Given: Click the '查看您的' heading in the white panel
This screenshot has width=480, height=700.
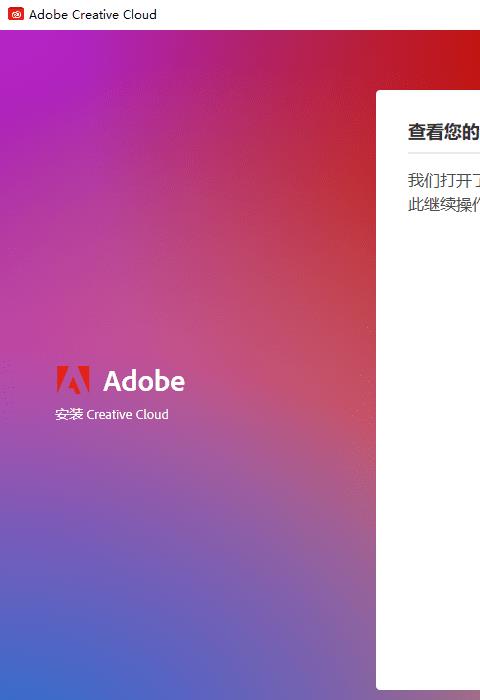Looking at the screenshot, I should click(443, 132).
